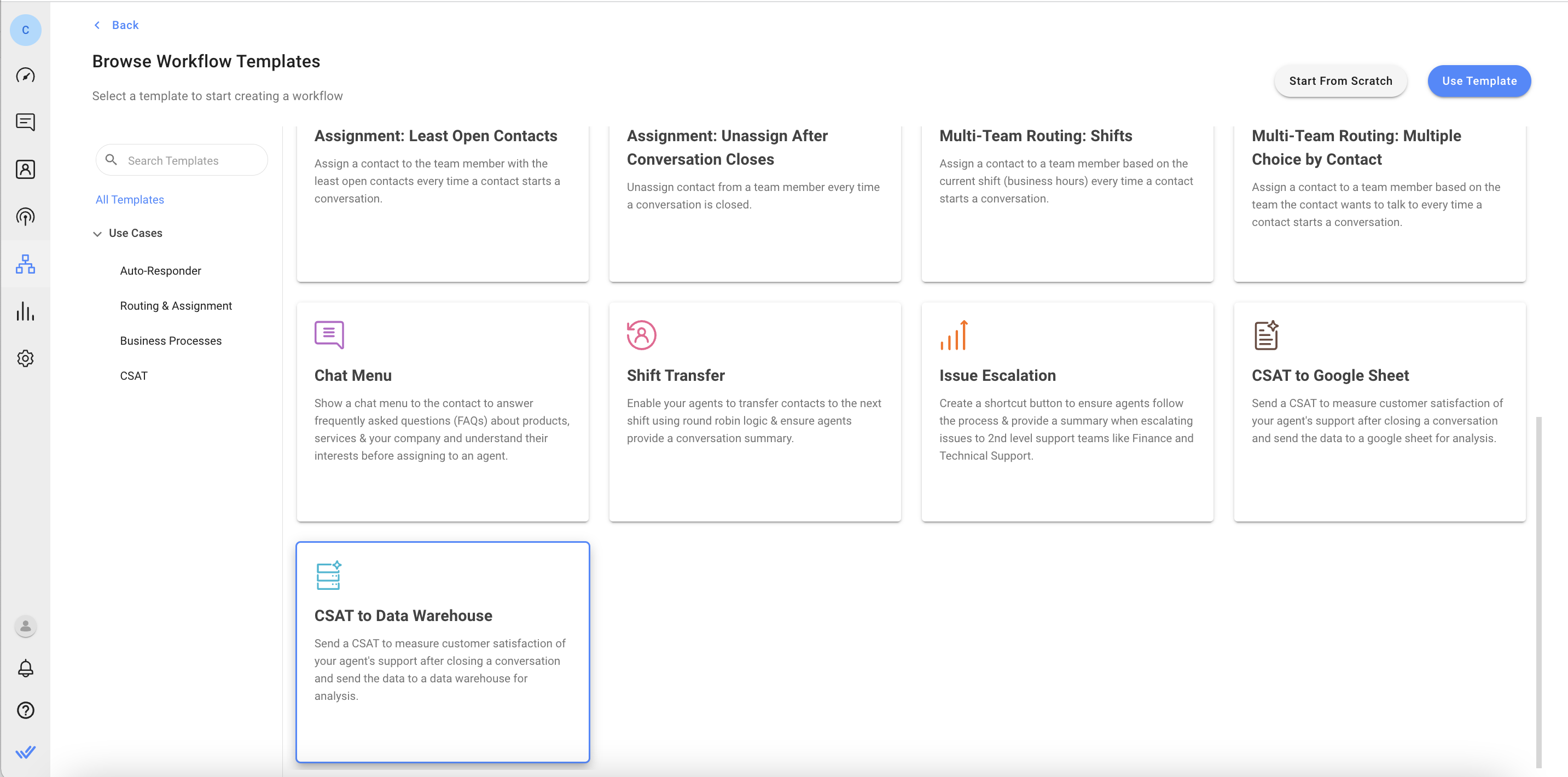1568x777 pixels.
Task: Filter templates by Auto-Responder
Action: 160,271
